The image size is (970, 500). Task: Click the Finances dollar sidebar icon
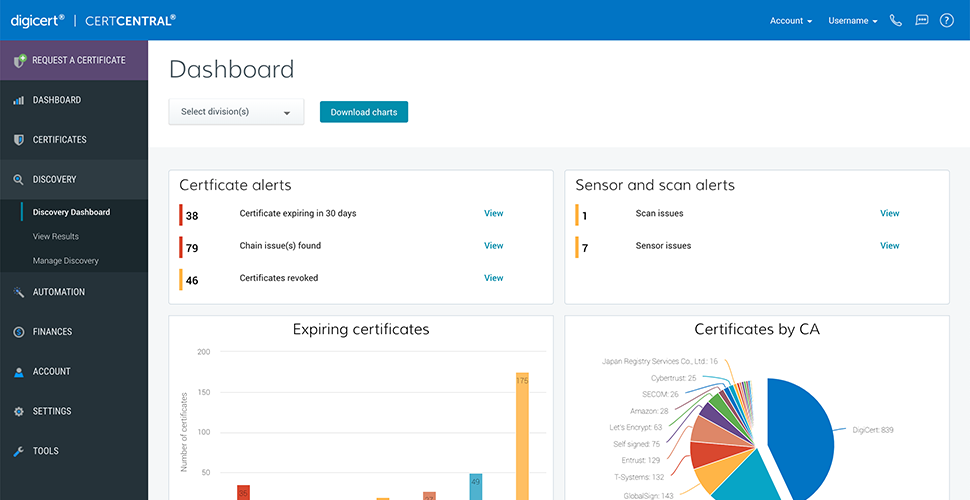pyautogui.click(x=18, y=332)
